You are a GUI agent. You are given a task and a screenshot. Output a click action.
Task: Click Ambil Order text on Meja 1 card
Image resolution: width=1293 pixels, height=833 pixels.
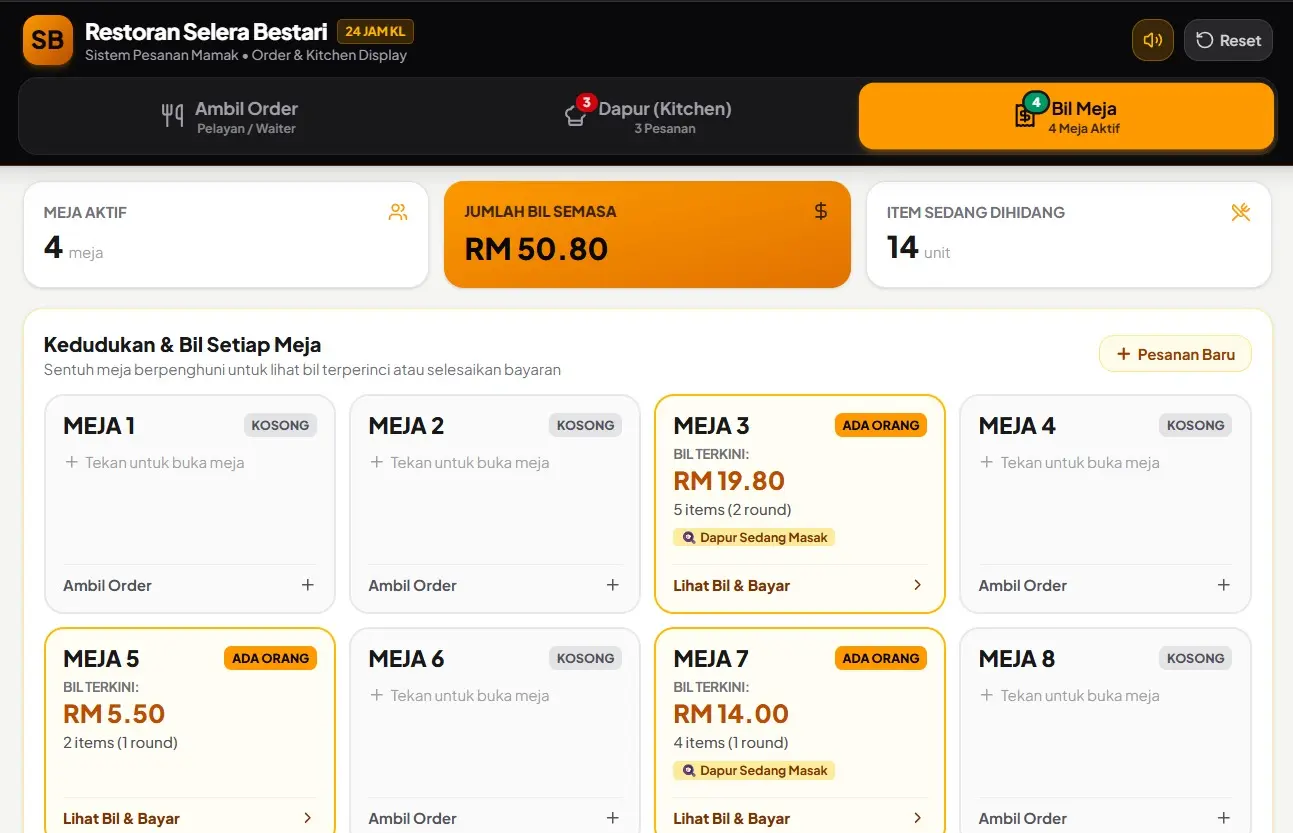coord(107,586)
